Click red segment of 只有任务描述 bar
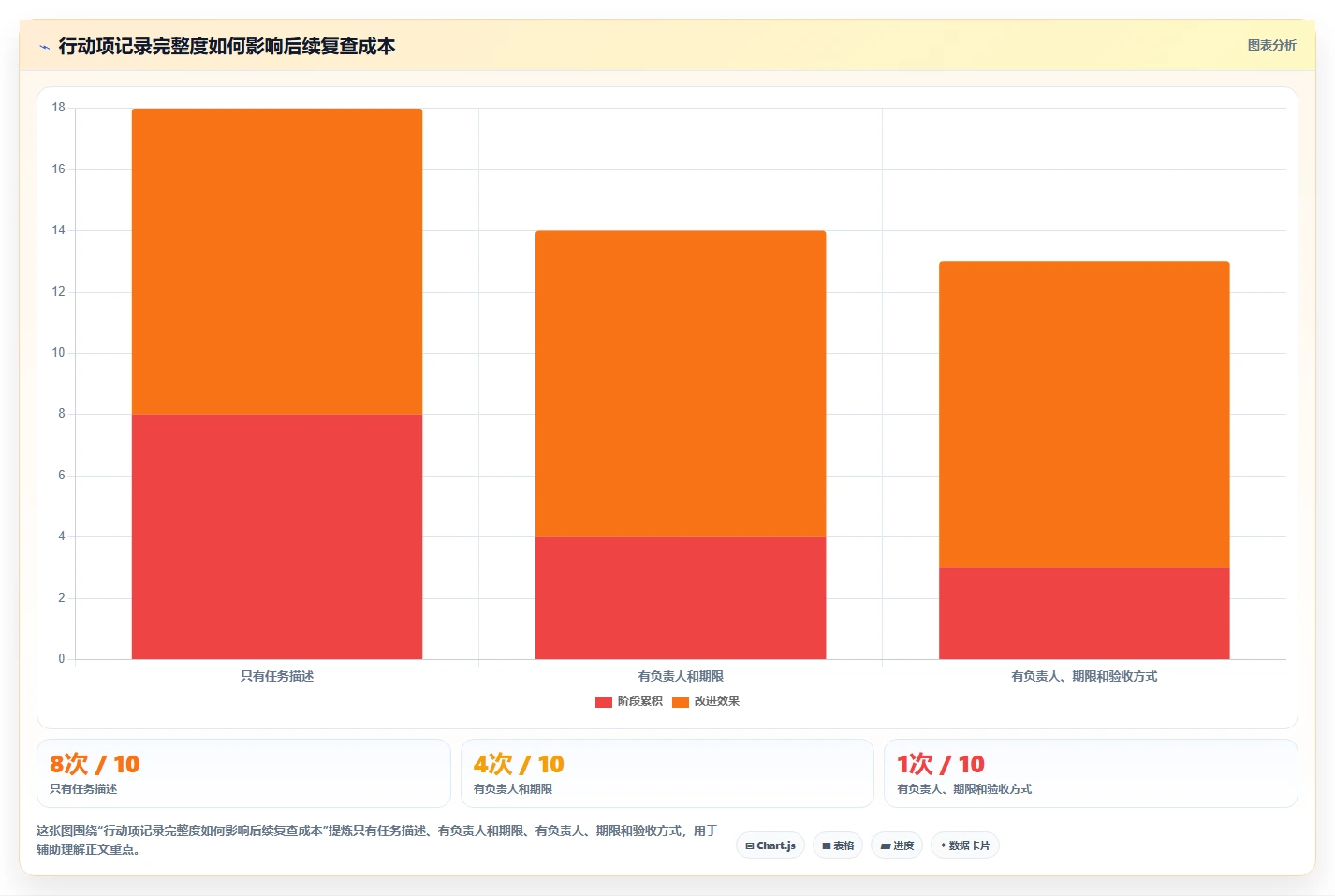Image resolution: width=1335 pixels, height=896 pixels. tap(277, 536)
